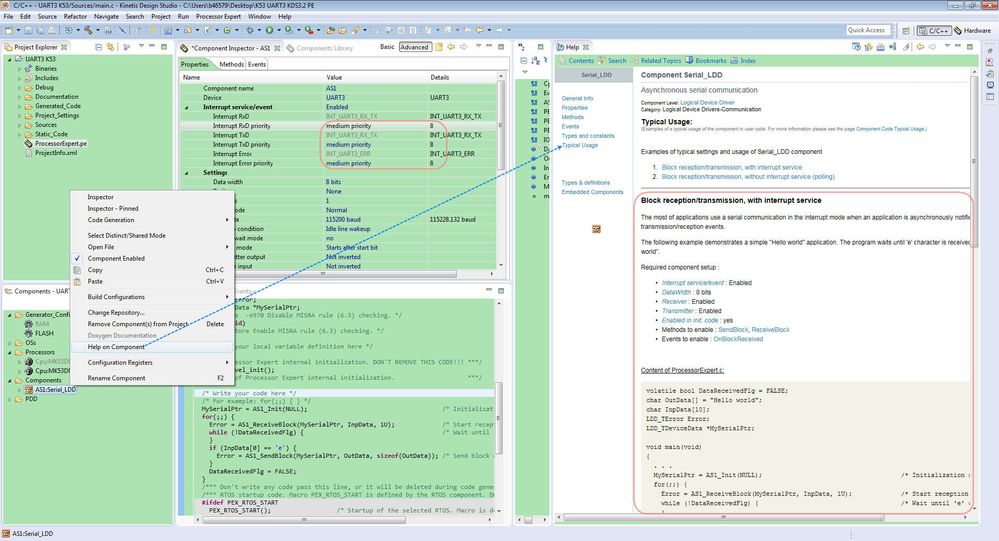
Task: Collapse the Settings property group
Action: click(187, 173)
